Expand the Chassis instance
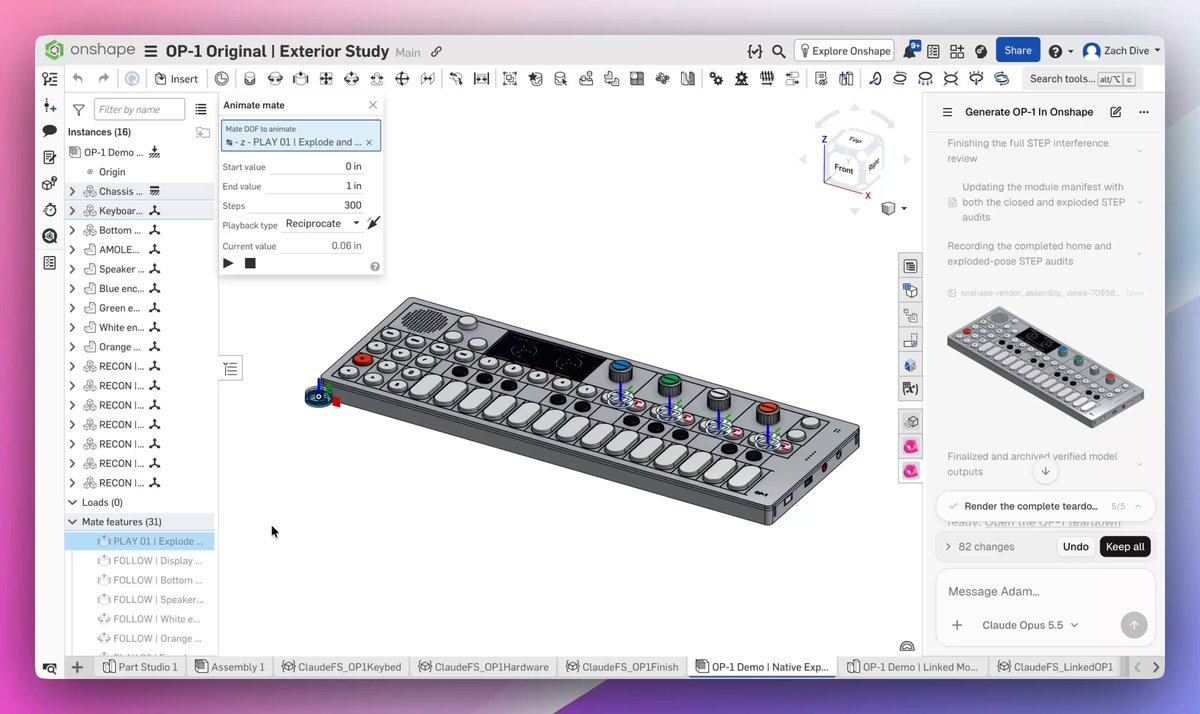Viewport: 1200px width, 714px height. (x=72, y=191)
